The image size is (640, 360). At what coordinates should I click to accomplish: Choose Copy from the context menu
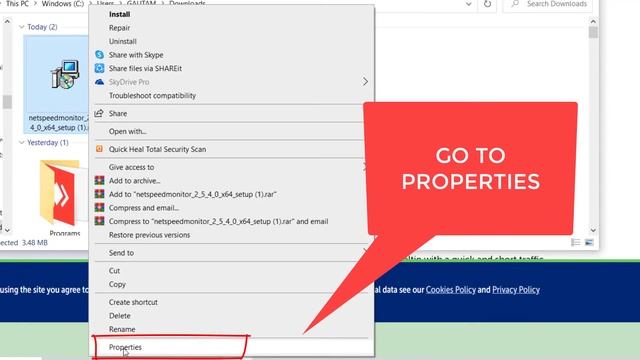[117, 284]
